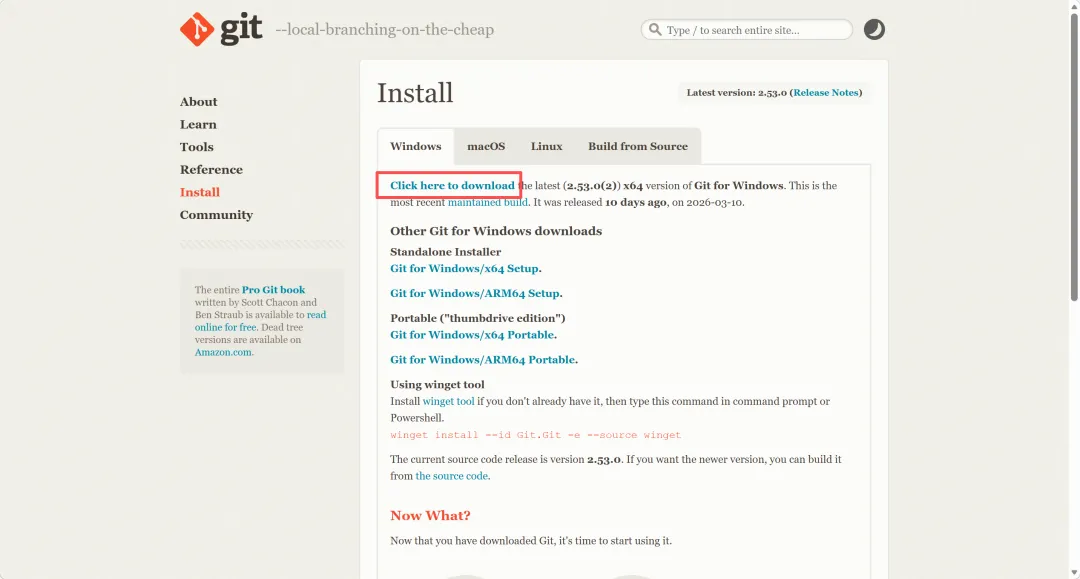The image size is (1080, 579).
Task: Click the search magnifier icon
Action: (x=655, y=30)
